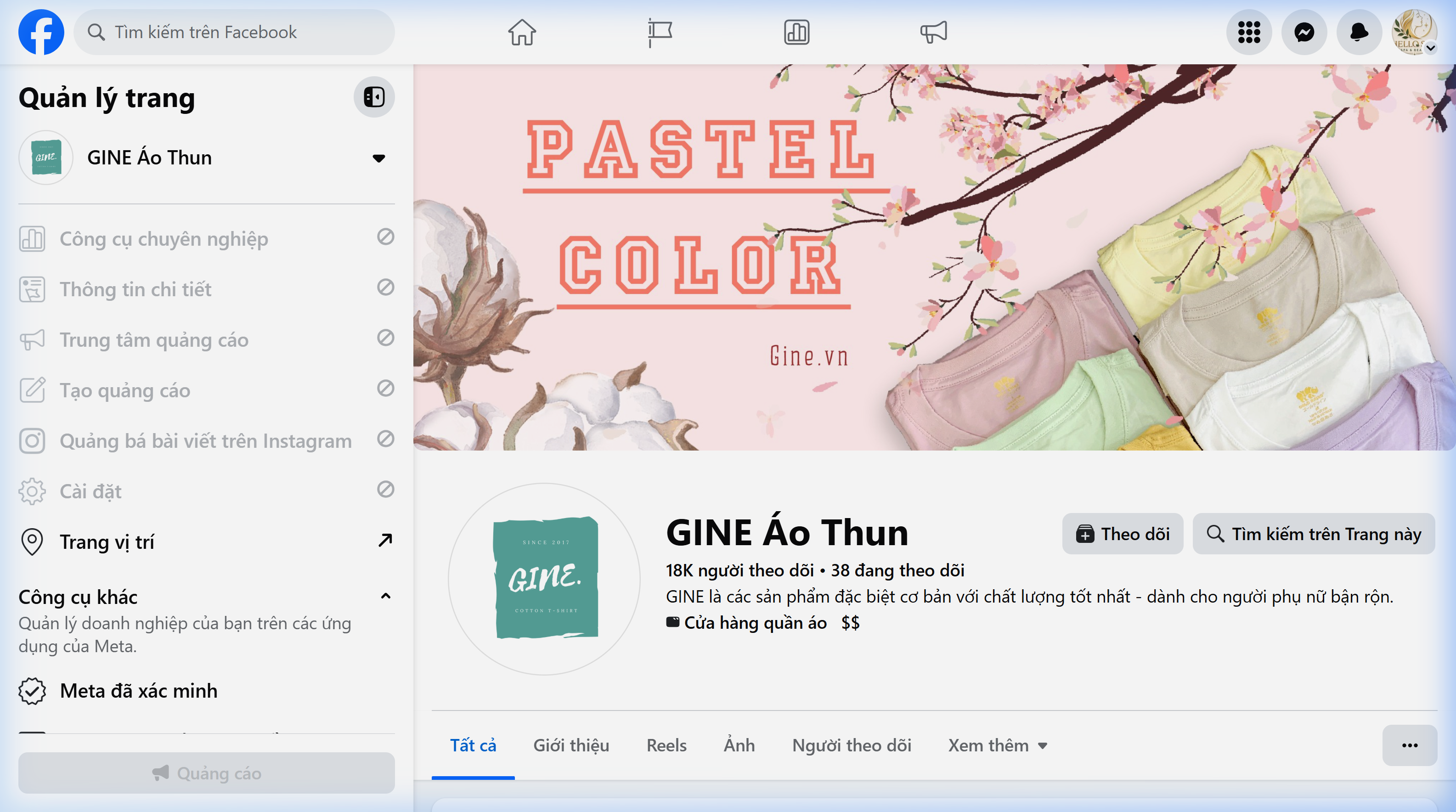Open the Pastel Color cover photo
Screen dimensions: 1456x812
[x=934, y=257]
